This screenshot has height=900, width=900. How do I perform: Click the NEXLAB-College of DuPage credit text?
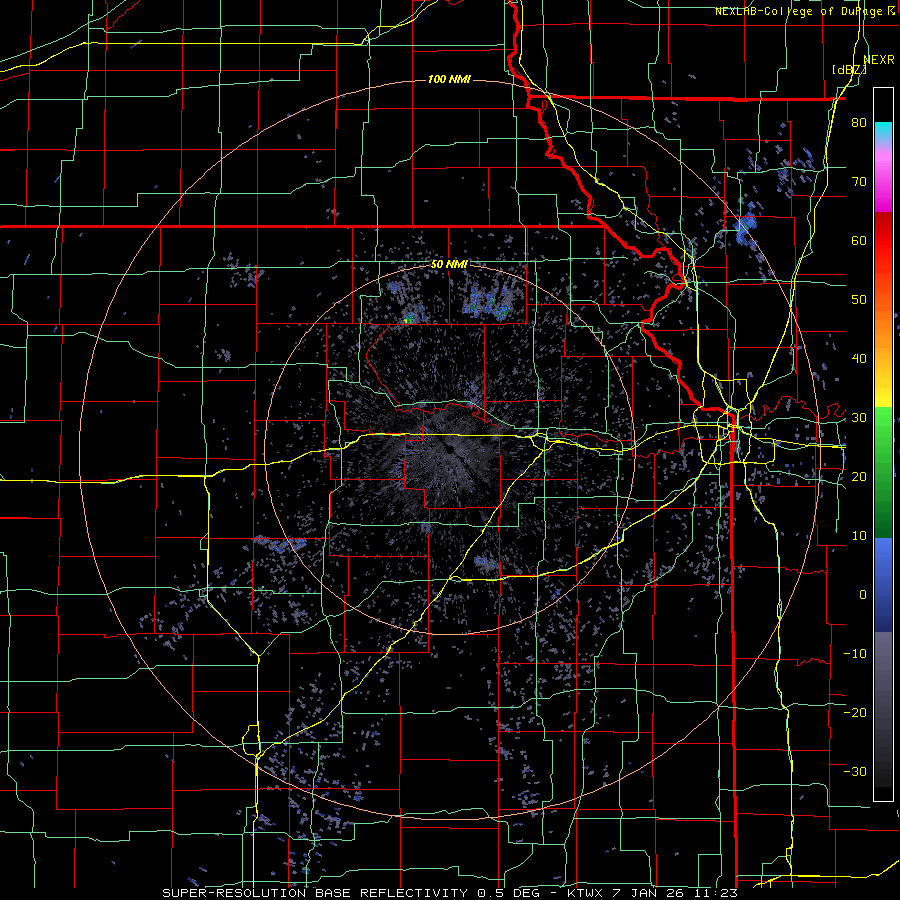tap(804, 11)
